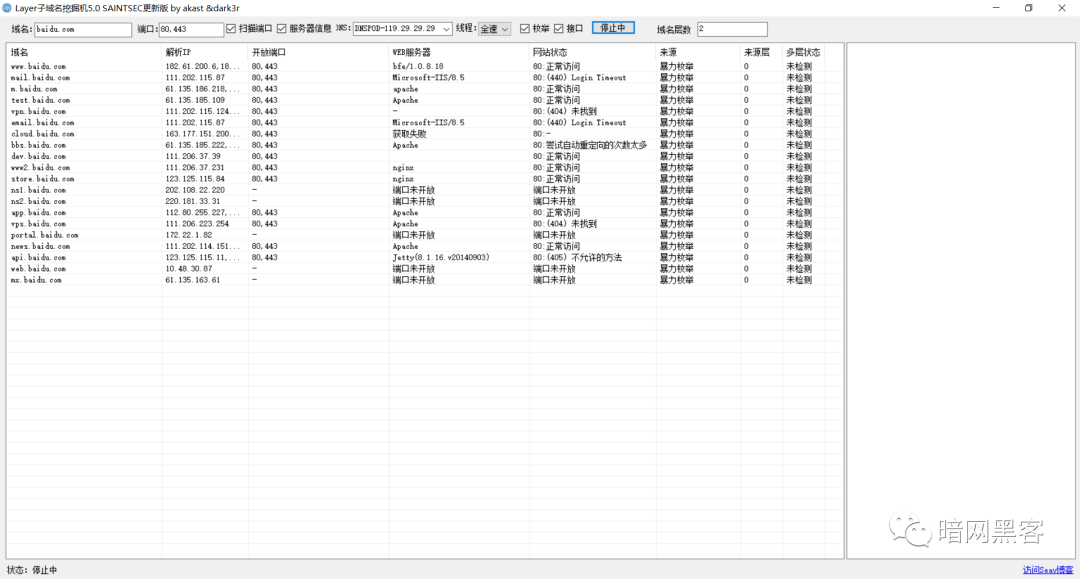Screen dimensions: 1080x579
Task: Sort by the 来源 column header
Action: coord(698,52)
